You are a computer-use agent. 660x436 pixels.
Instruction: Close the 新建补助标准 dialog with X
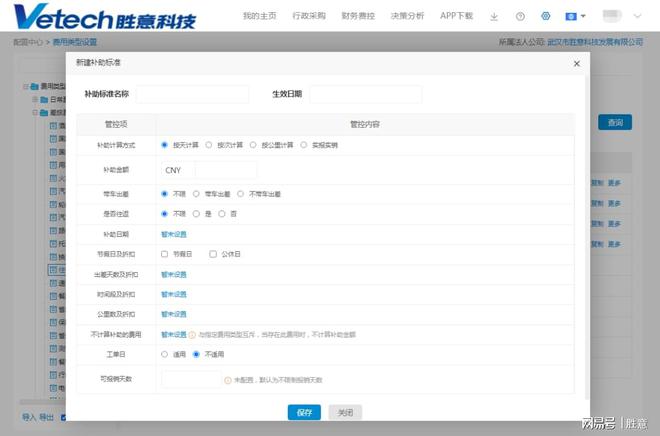point(577,64)
